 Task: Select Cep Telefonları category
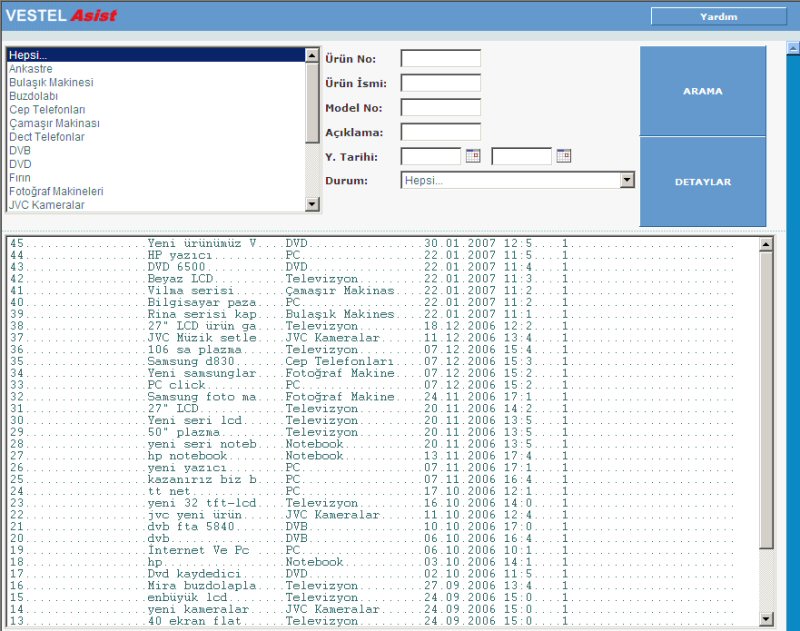[156, 110]
